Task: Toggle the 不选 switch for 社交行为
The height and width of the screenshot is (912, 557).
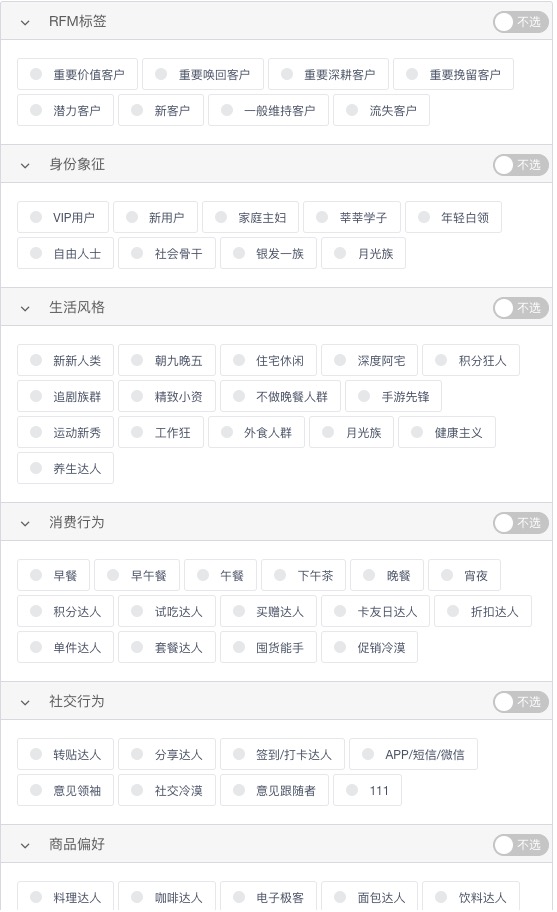Action: pyautogui.click(x=521, y=702)
